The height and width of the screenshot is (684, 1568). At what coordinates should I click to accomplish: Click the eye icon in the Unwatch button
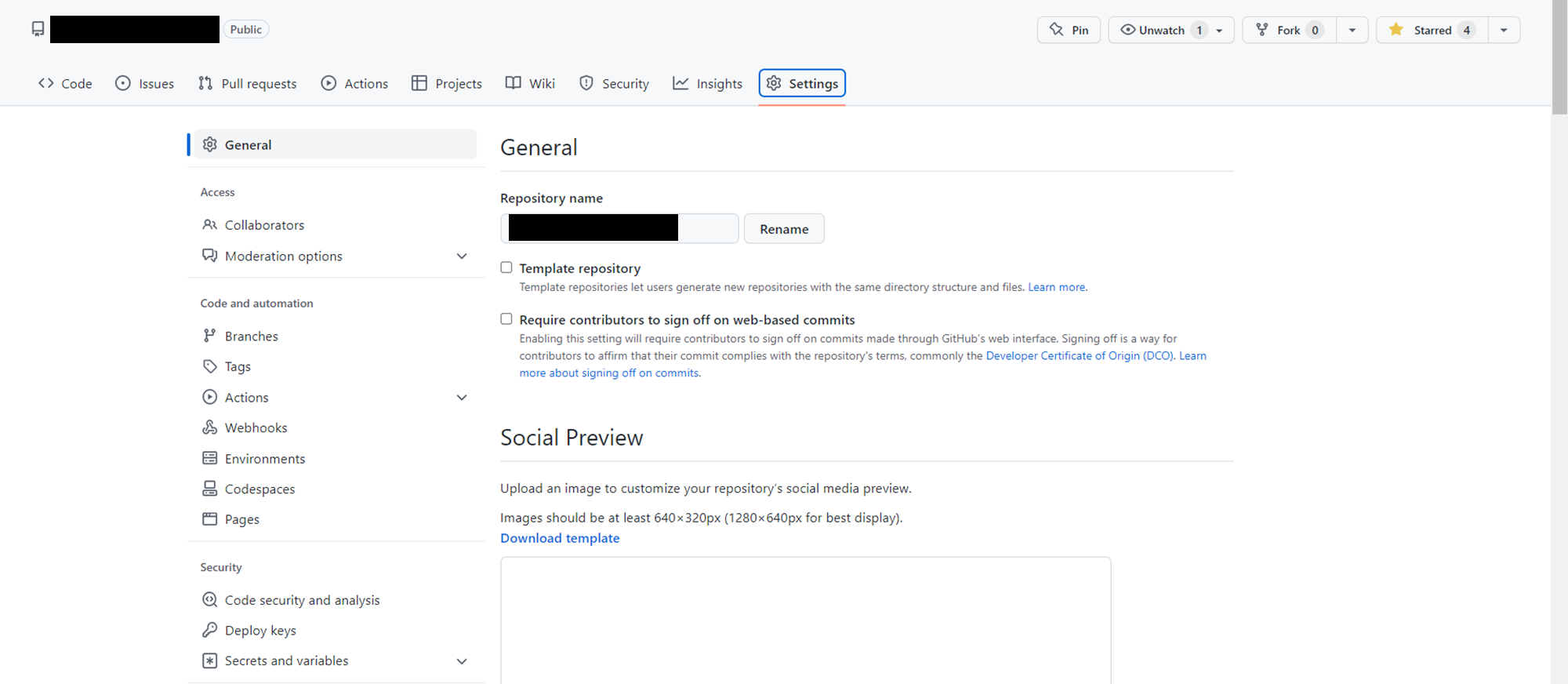pos(1127,30)
